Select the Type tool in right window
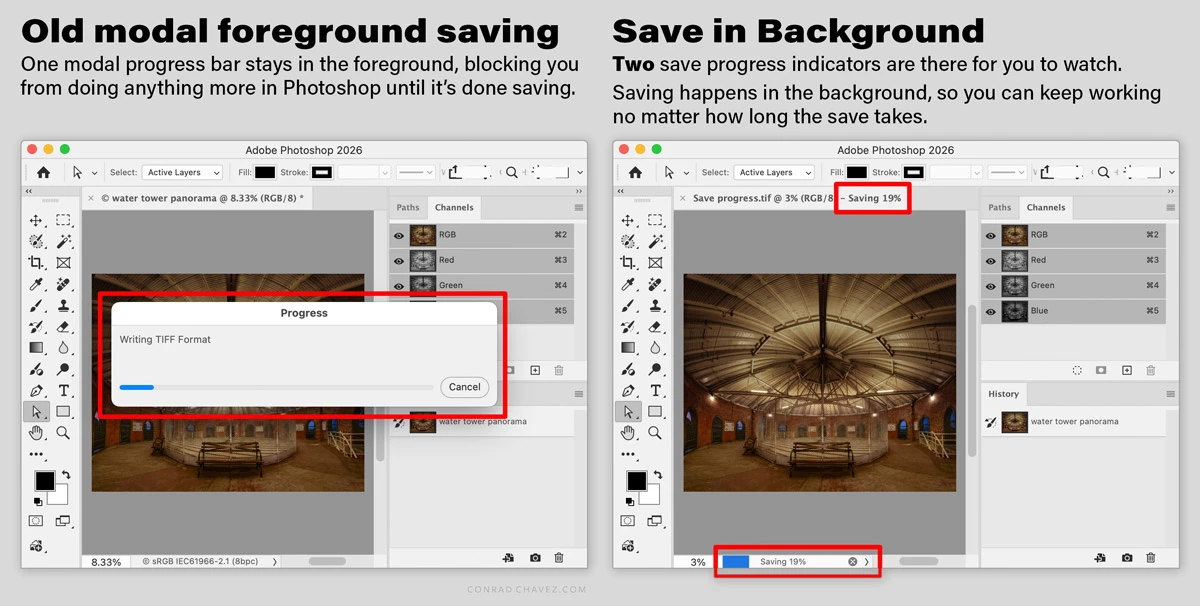This screenshot has width=1200, height=606. coord(655,390)
